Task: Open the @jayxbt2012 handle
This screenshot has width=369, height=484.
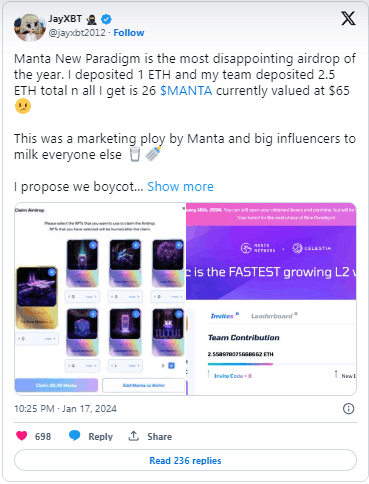Action: 77,33
